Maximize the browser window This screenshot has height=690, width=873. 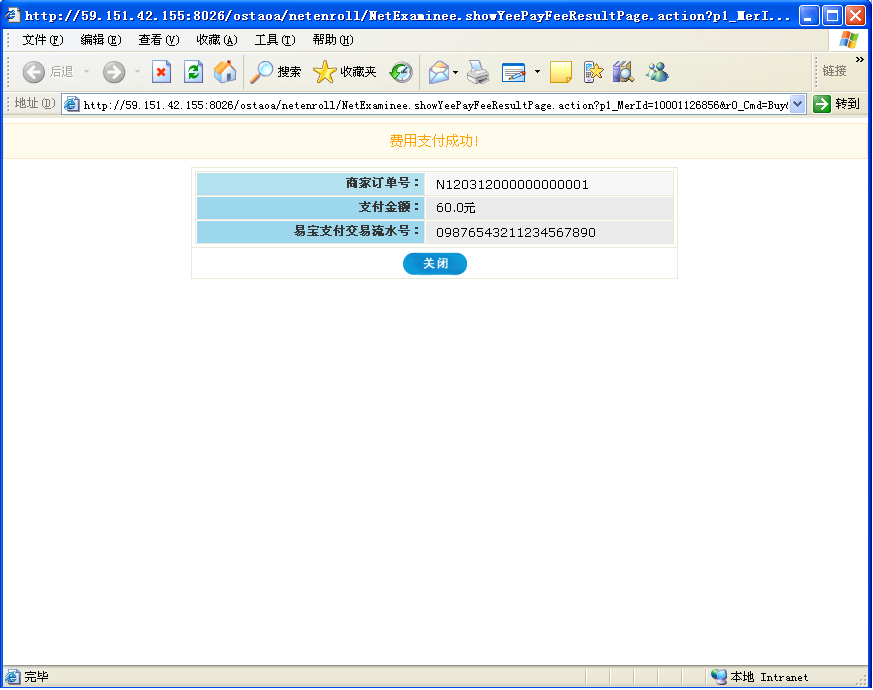[832, 16]
